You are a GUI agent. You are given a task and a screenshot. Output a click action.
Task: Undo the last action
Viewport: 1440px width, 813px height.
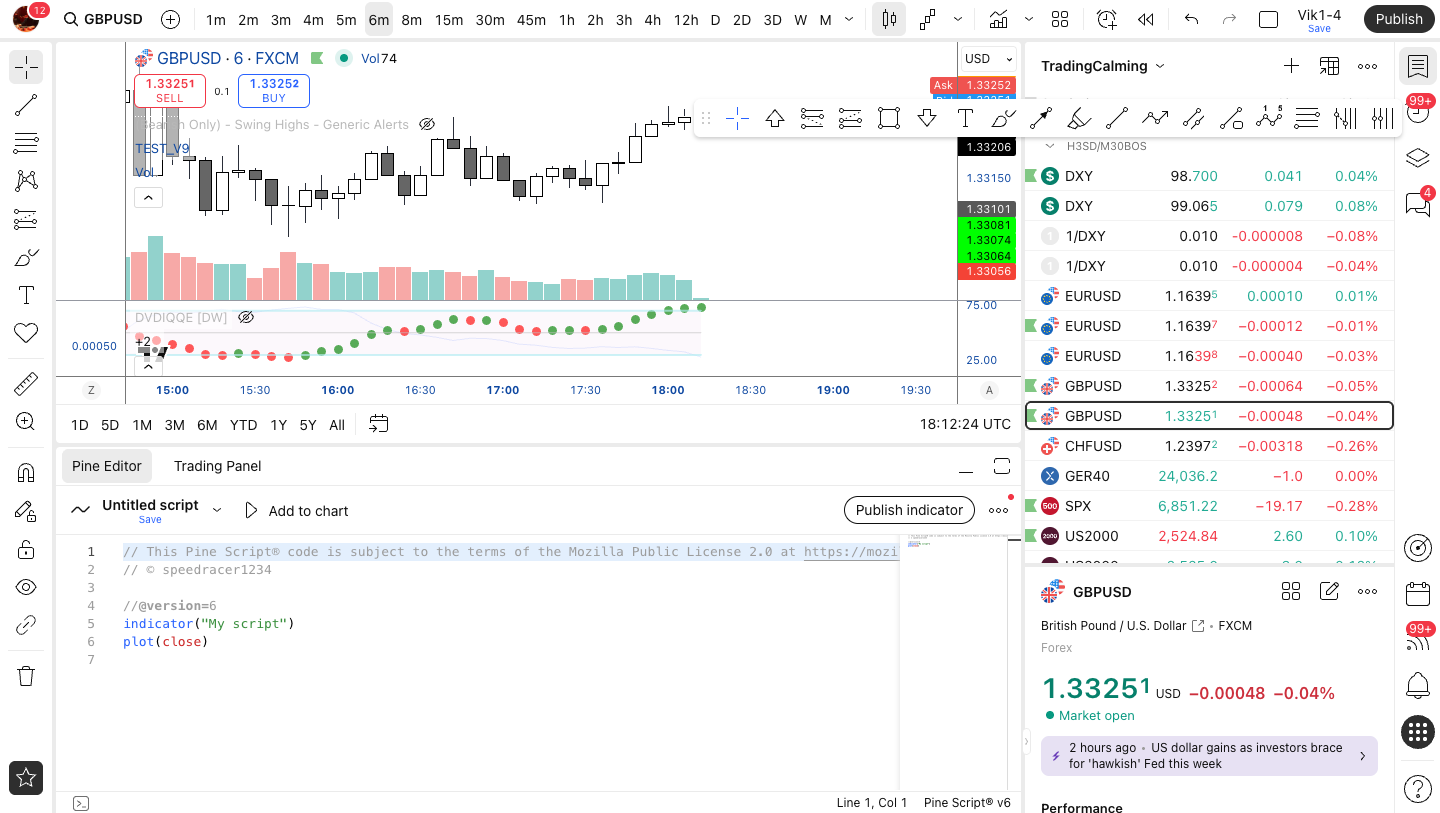pyautogui.click(x=1191, y=19)
